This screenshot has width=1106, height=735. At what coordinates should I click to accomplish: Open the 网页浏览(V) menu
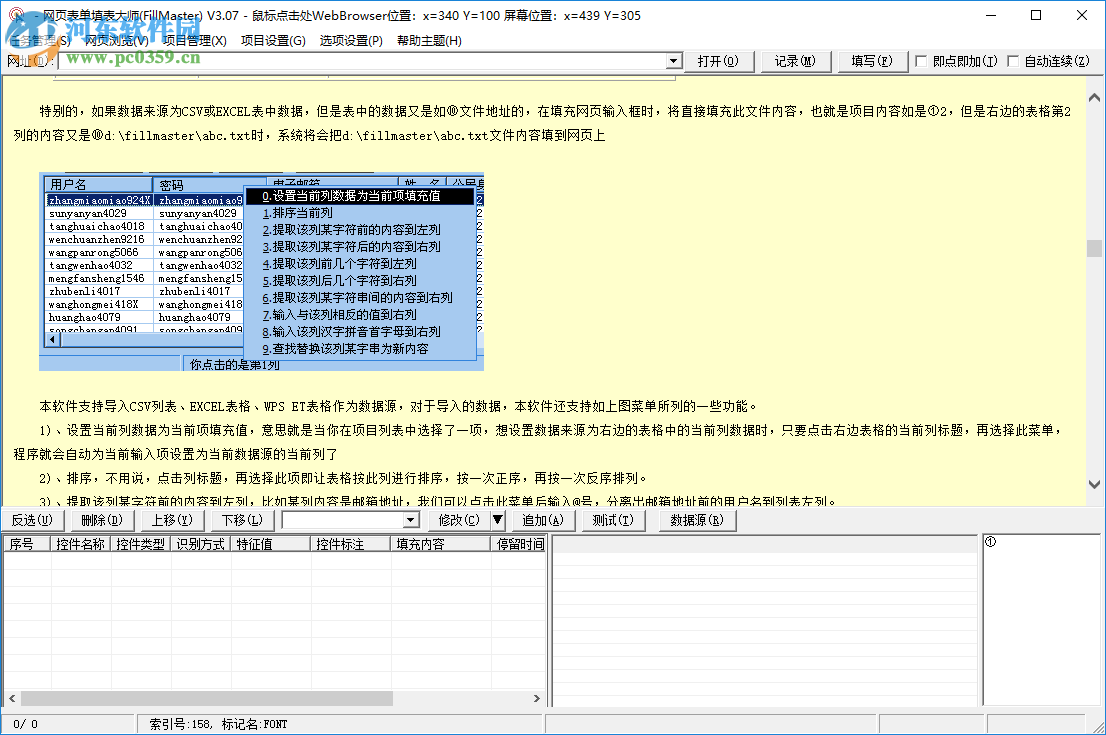[115, 42]
